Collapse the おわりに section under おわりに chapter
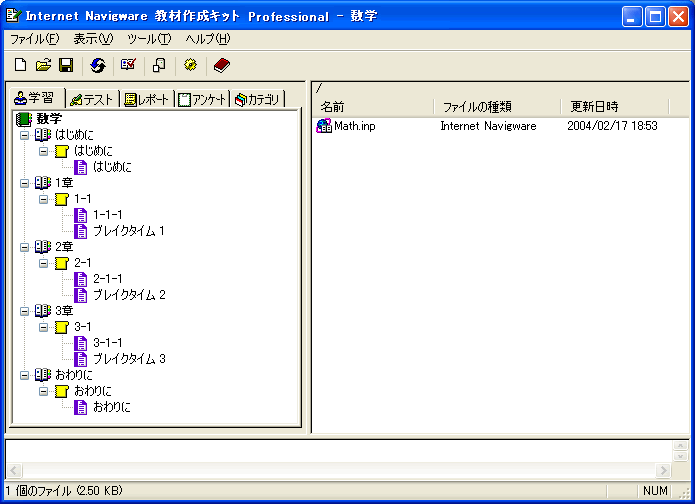 [x=43, y=391]
